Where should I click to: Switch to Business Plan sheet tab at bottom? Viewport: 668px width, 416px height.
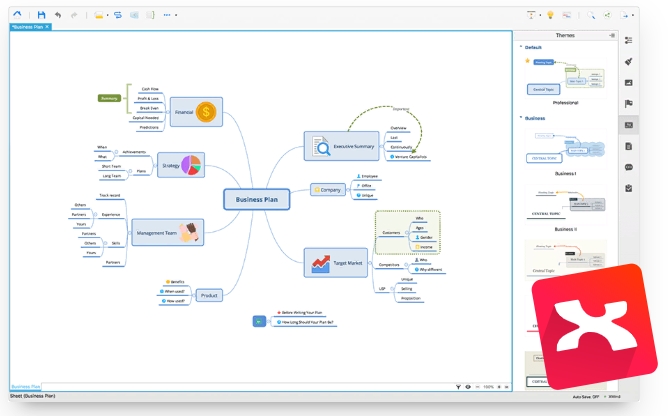[26, 387]
